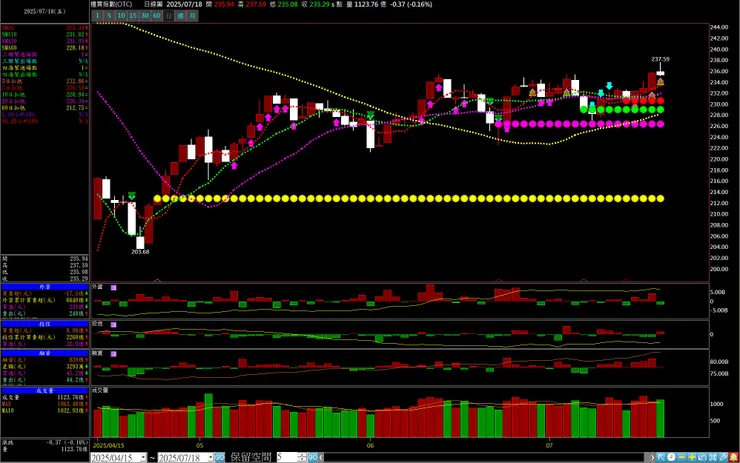Click the purple square icon beside 外資

(x=114, y=287)
